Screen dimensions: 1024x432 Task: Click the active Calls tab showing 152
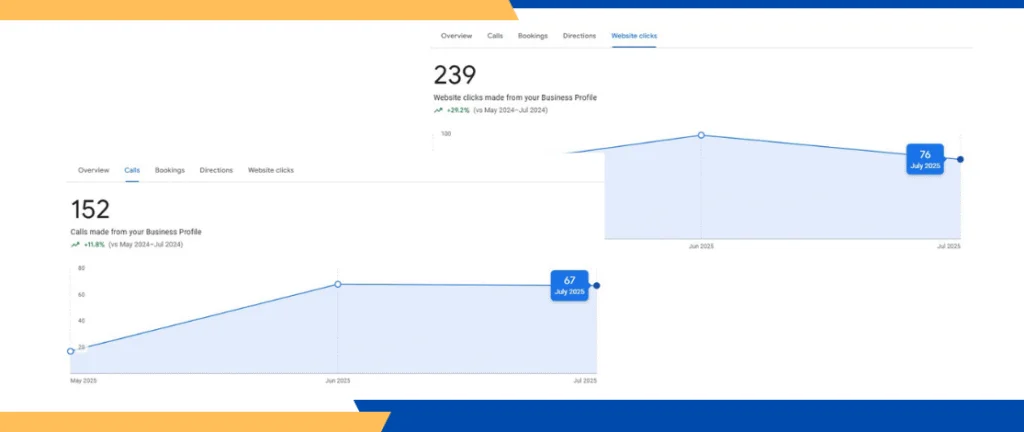pos(132,171)
